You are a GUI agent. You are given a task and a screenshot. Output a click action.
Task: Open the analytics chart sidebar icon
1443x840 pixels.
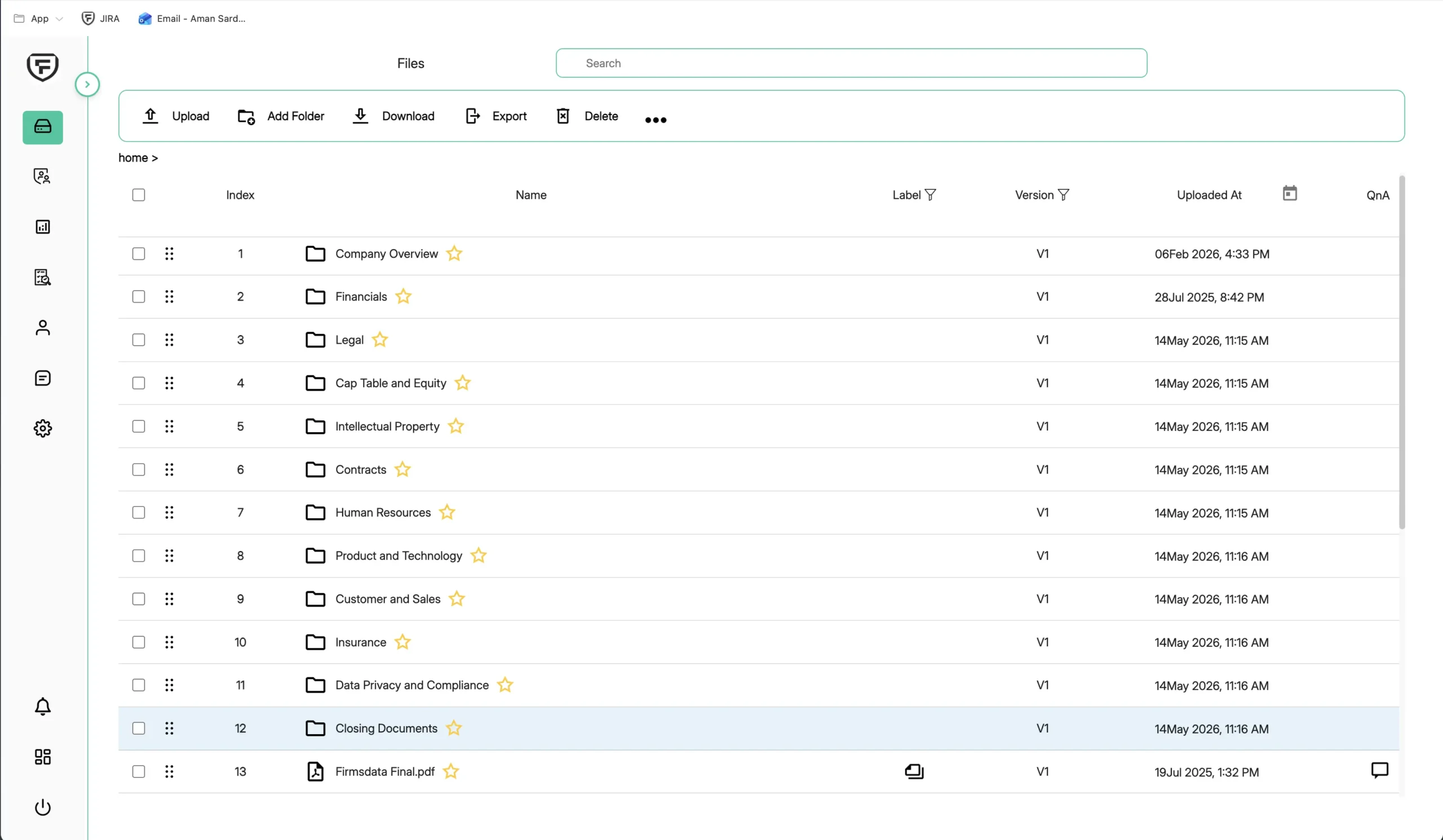pos(42,226)
